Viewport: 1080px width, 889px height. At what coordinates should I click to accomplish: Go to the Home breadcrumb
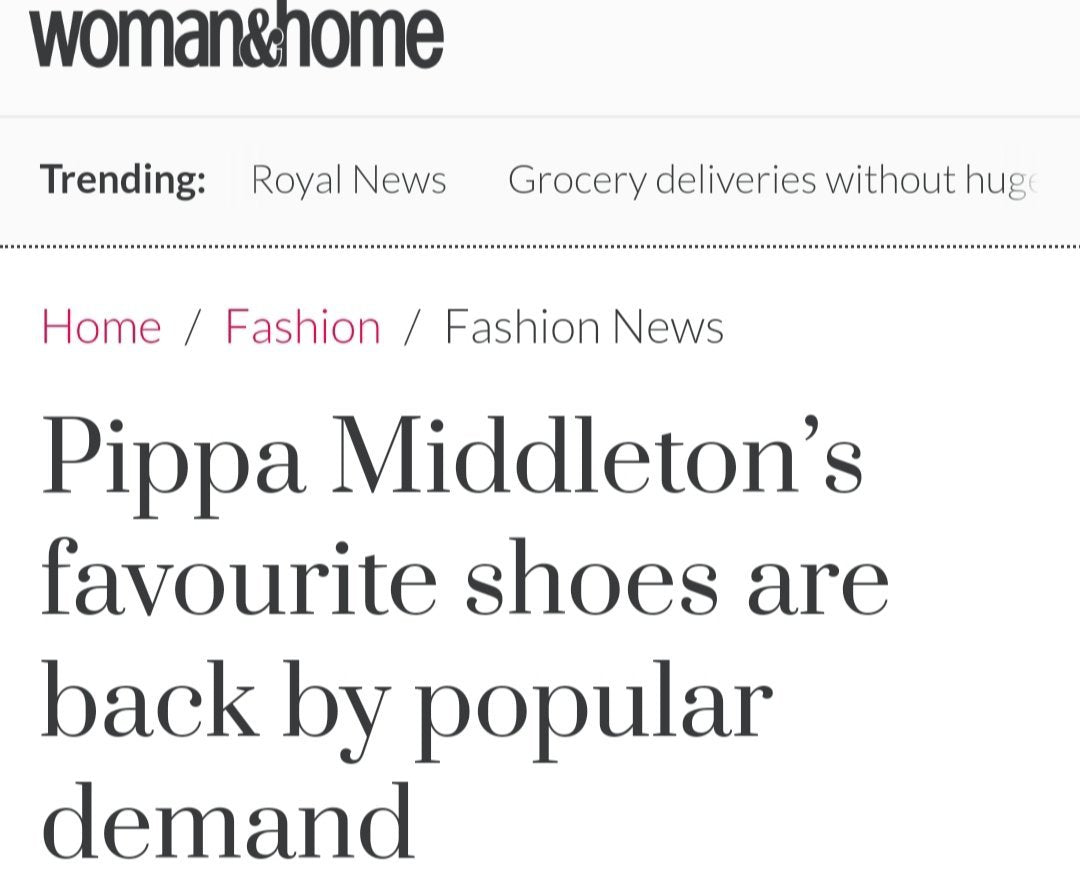pos(101,327)
